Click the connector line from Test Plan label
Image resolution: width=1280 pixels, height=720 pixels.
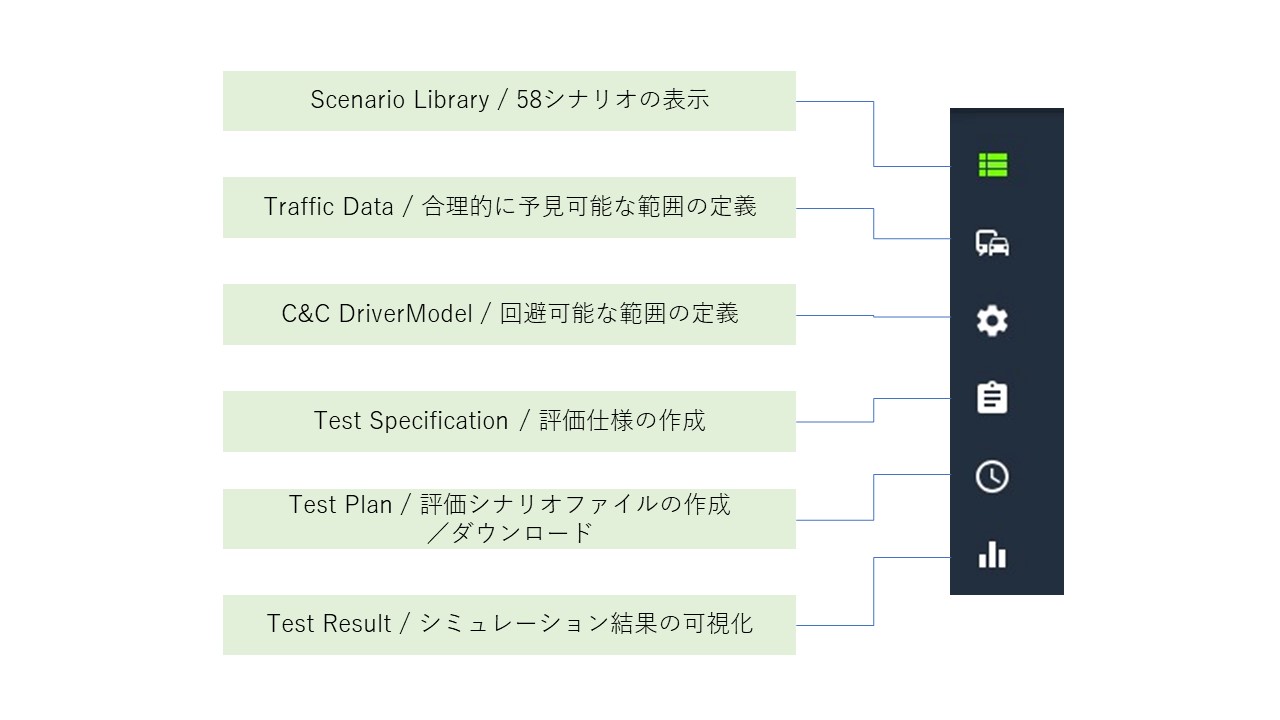pos(874,497)
